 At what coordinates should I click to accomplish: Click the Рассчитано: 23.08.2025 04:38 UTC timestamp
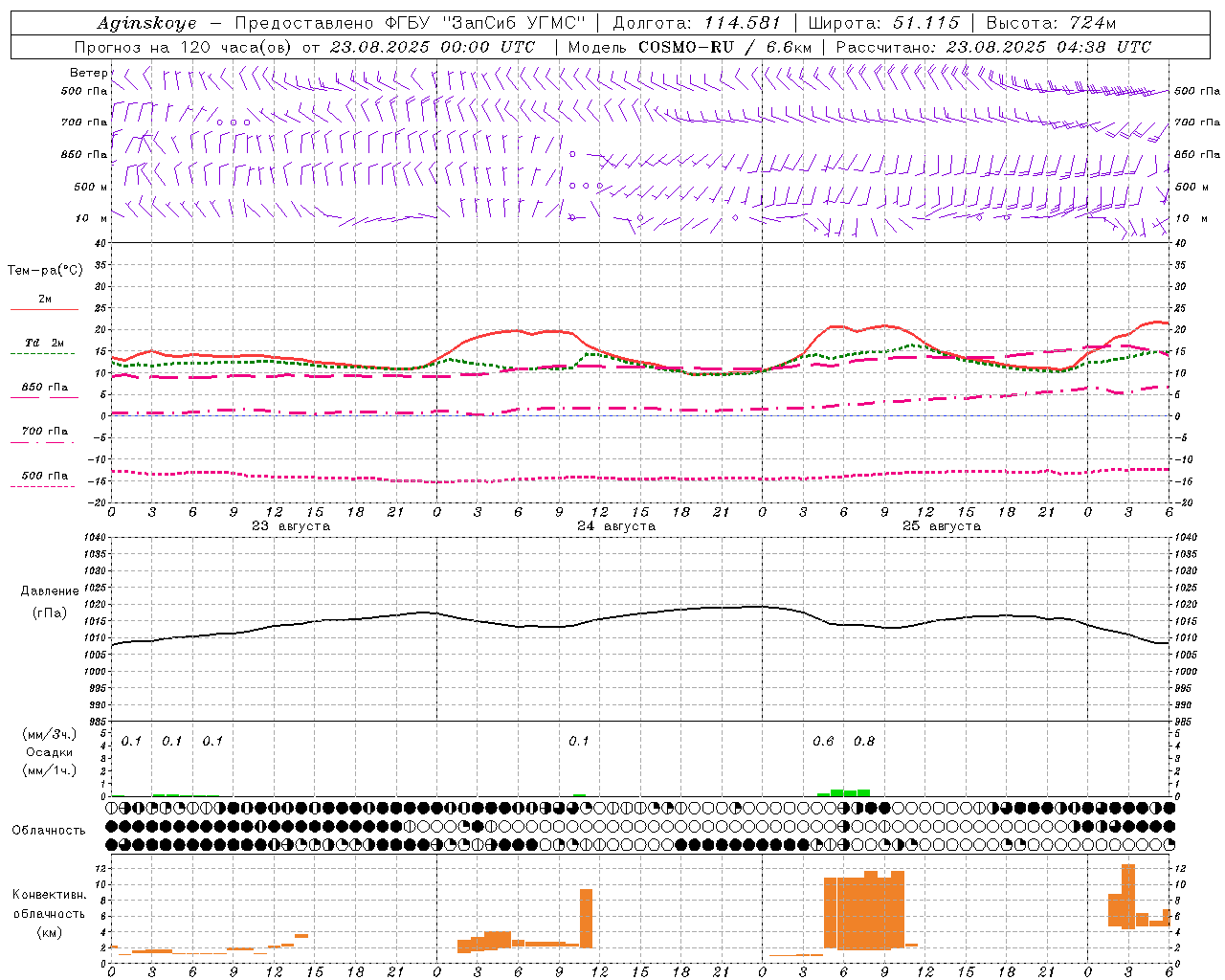pos(993,47)
